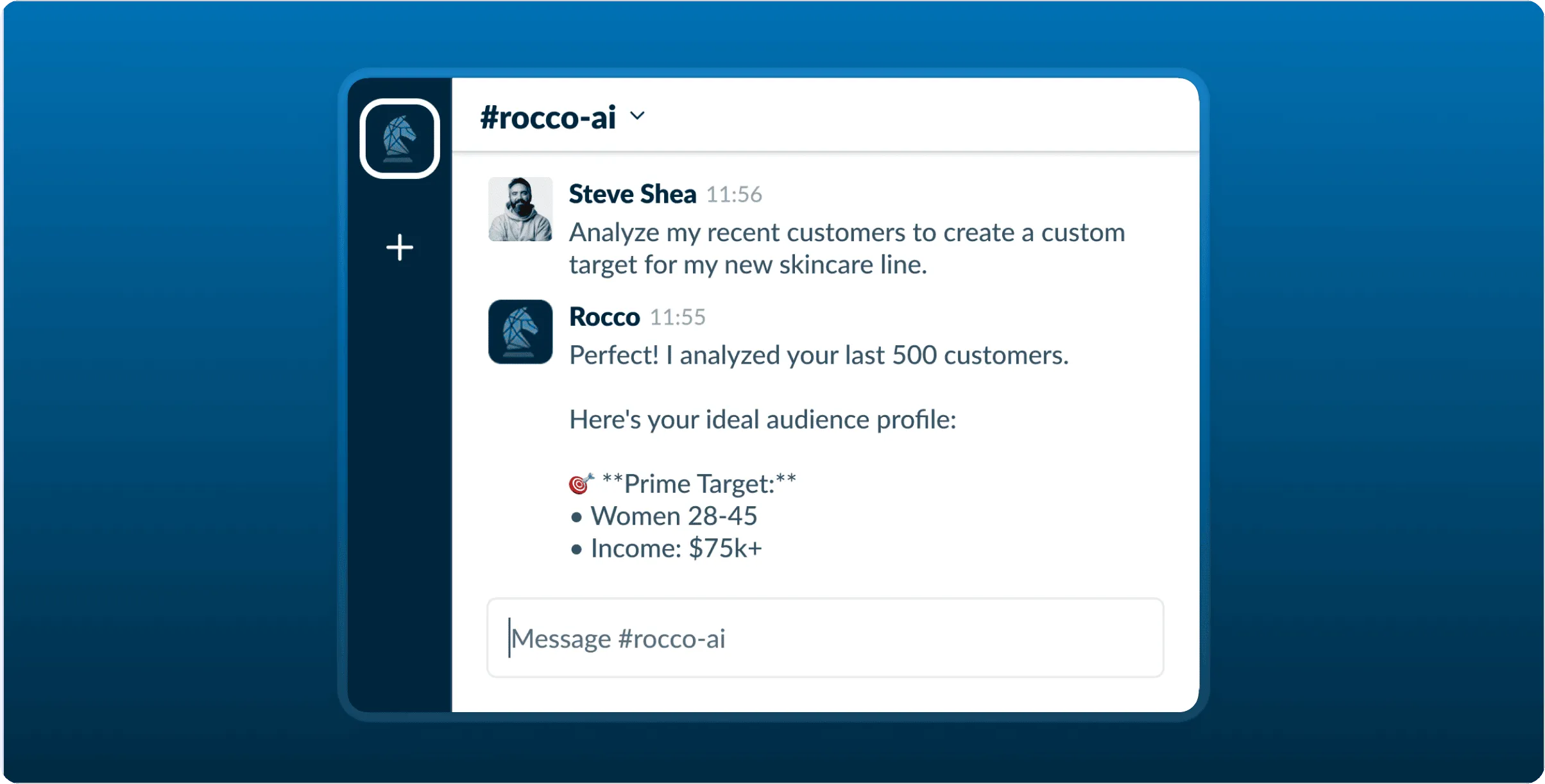Click the 11:55 message timestamp
The height and width of the screenshot is (784, 1545).
tap(678, 318)
